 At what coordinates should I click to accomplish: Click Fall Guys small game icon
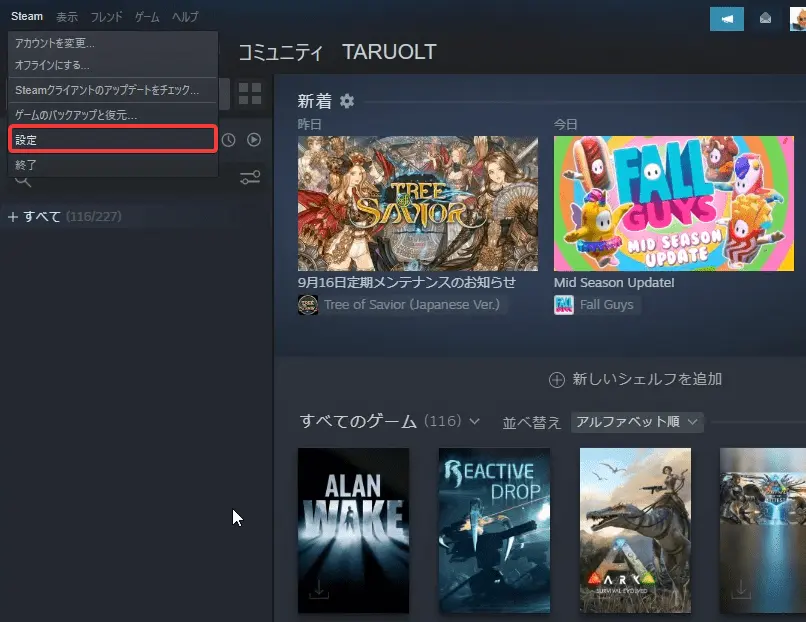(x=563, y=305)
